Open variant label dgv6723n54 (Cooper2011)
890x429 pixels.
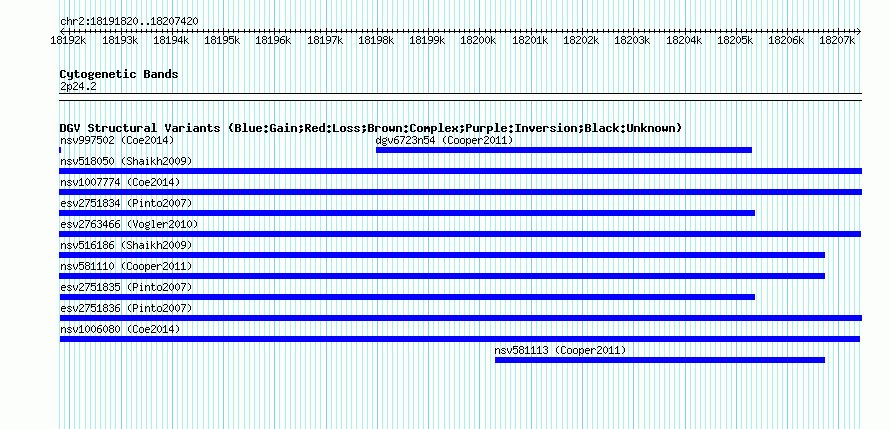point(444,140)
